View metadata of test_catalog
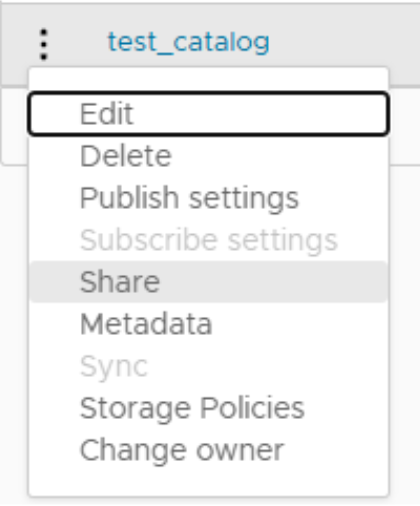Viewport: 420px width, 506px height. click(209, 324)
